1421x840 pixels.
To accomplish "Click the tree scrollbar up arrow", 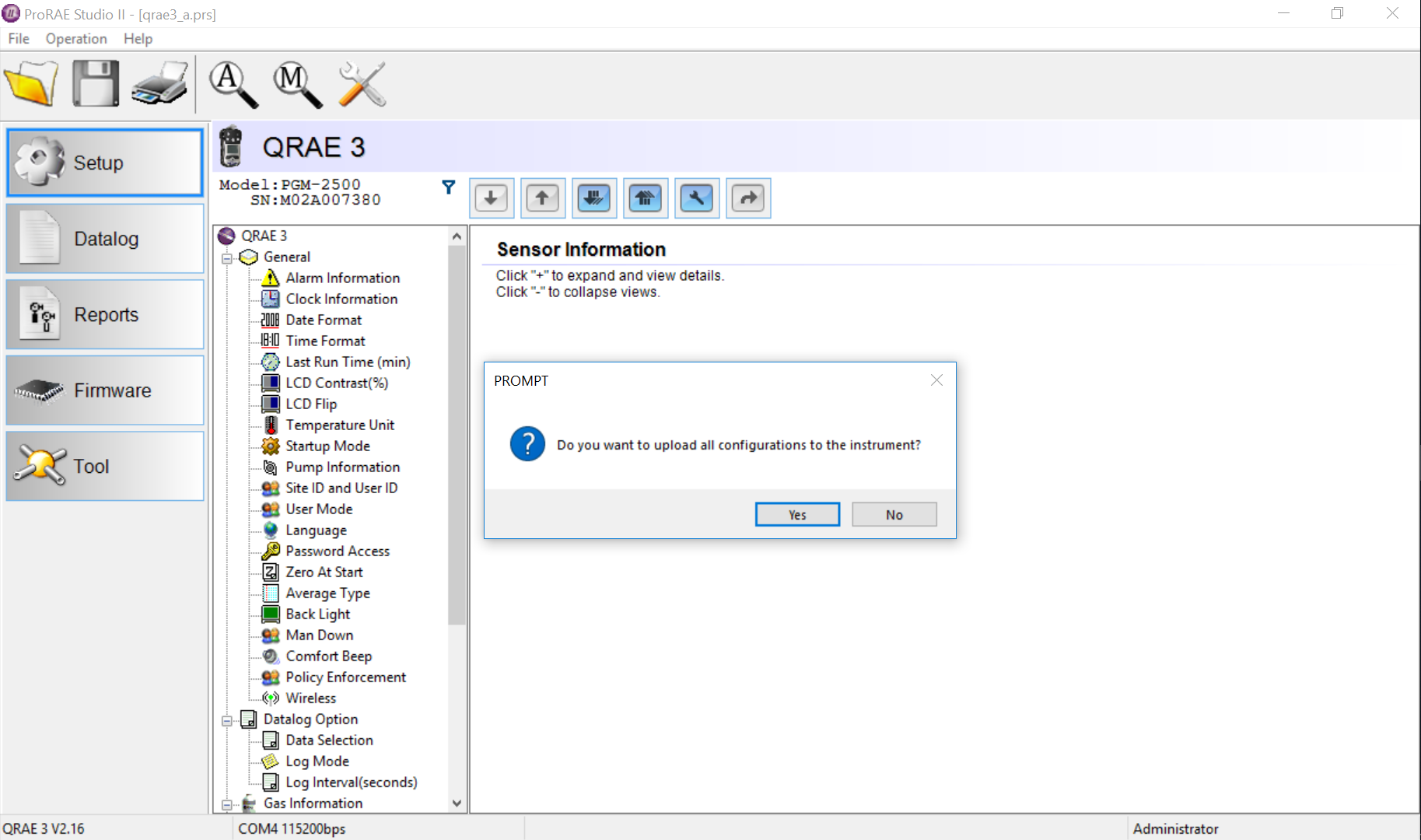I will [457, 236].
